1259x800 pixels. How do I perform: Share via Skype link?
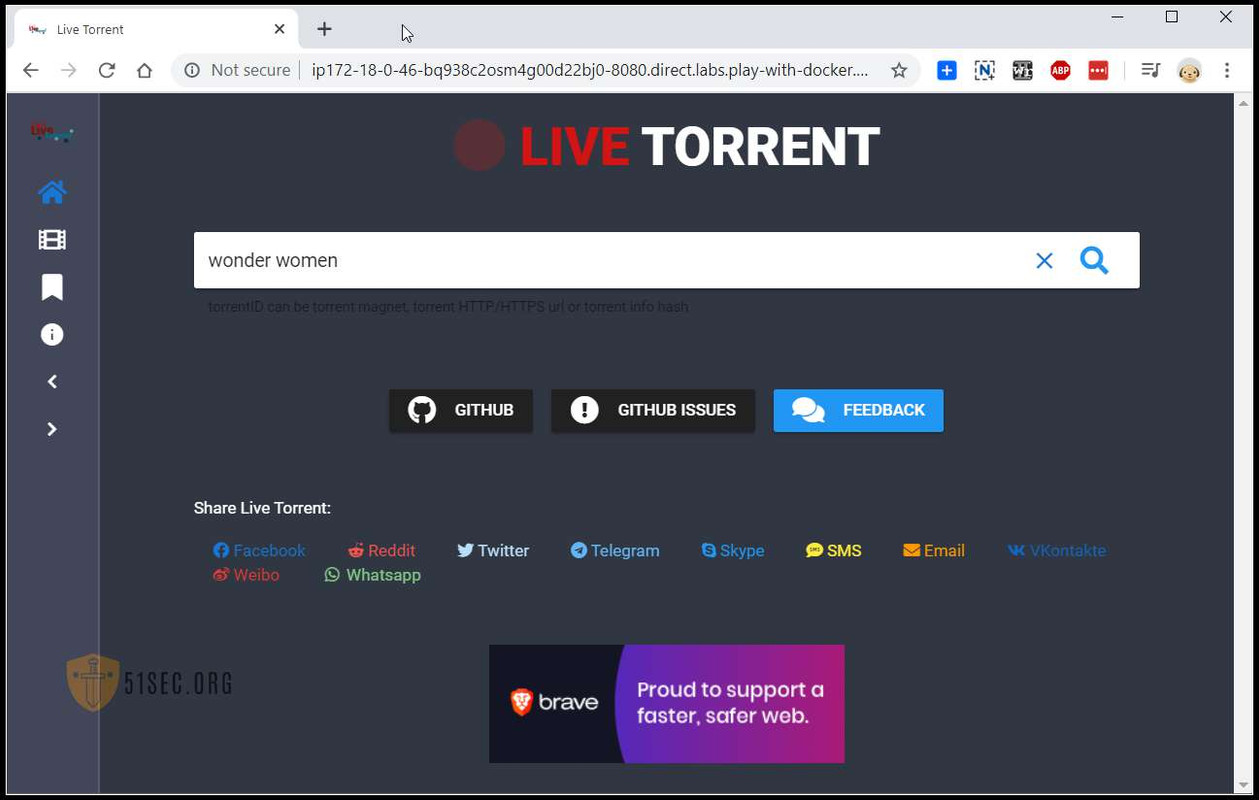point(732,550)
